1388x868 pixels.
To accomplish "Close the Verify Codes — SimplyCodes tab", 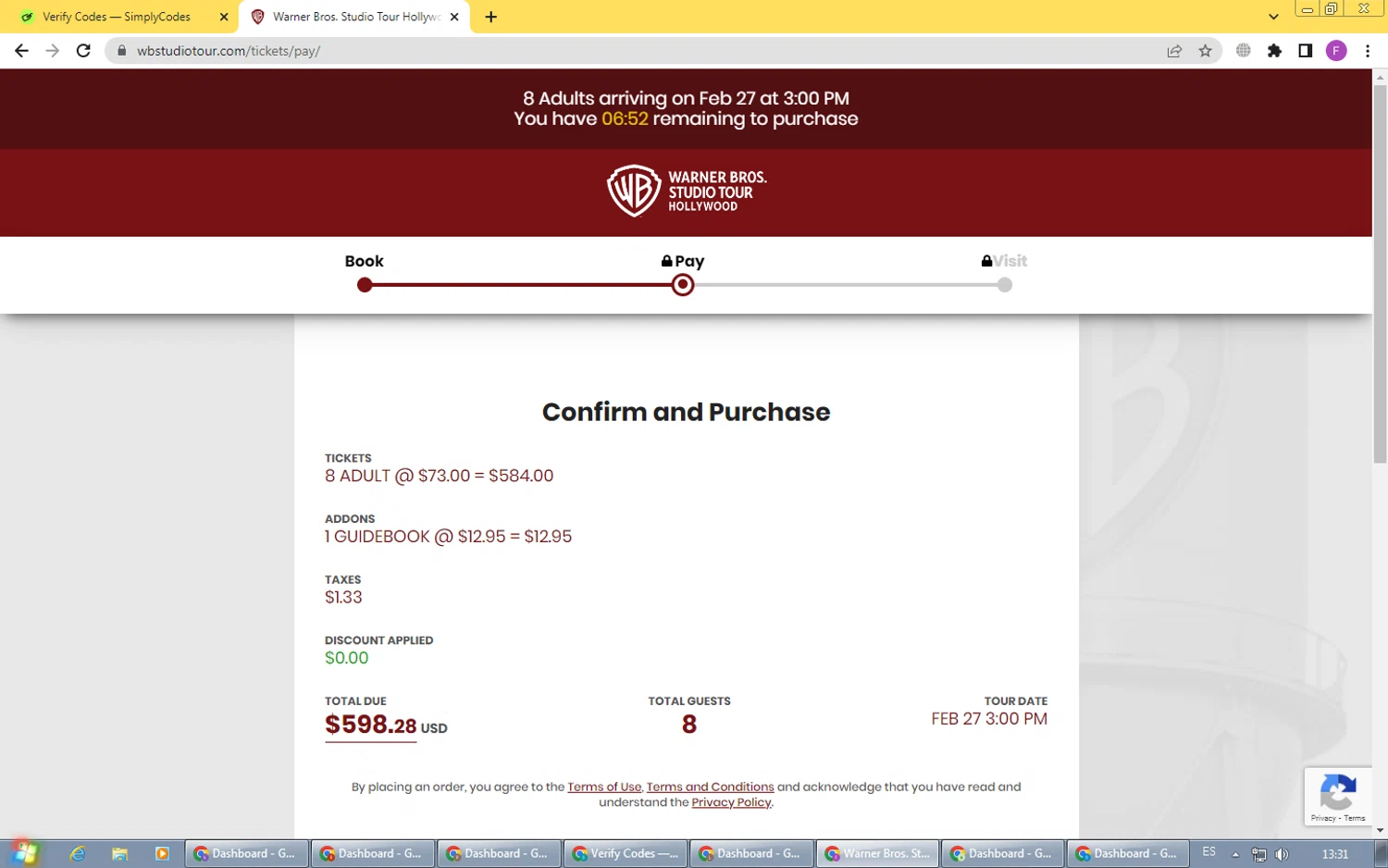I will [223, 17].
